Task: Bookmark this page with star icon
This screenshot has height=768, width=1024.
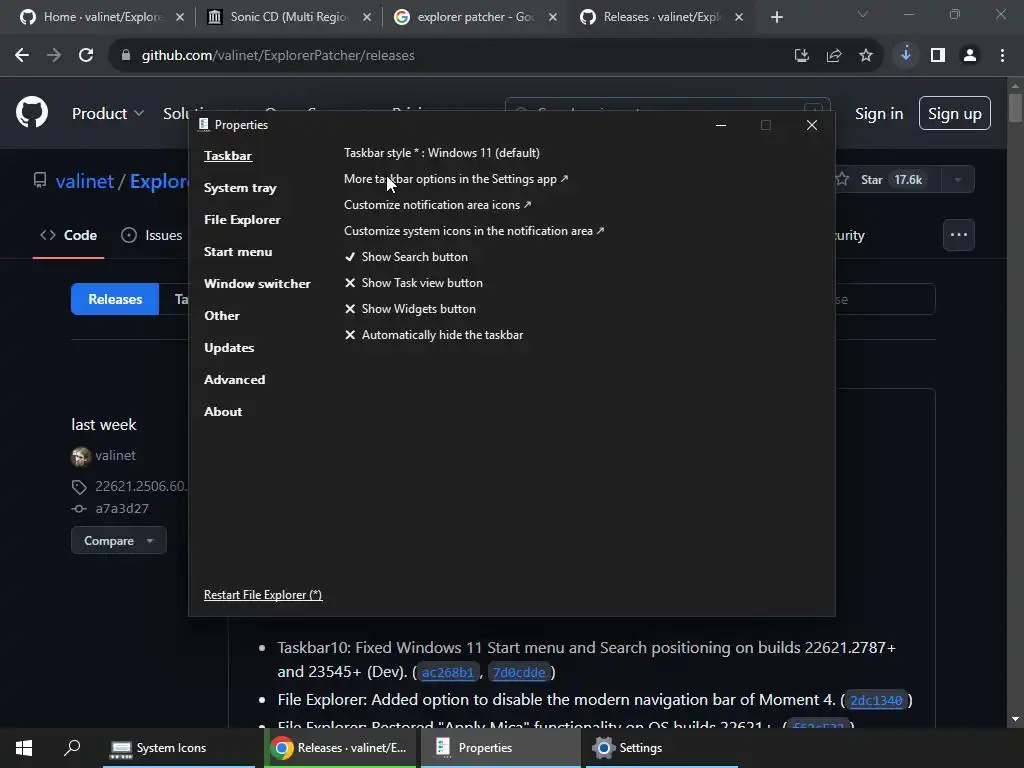Action: [865, 56]
